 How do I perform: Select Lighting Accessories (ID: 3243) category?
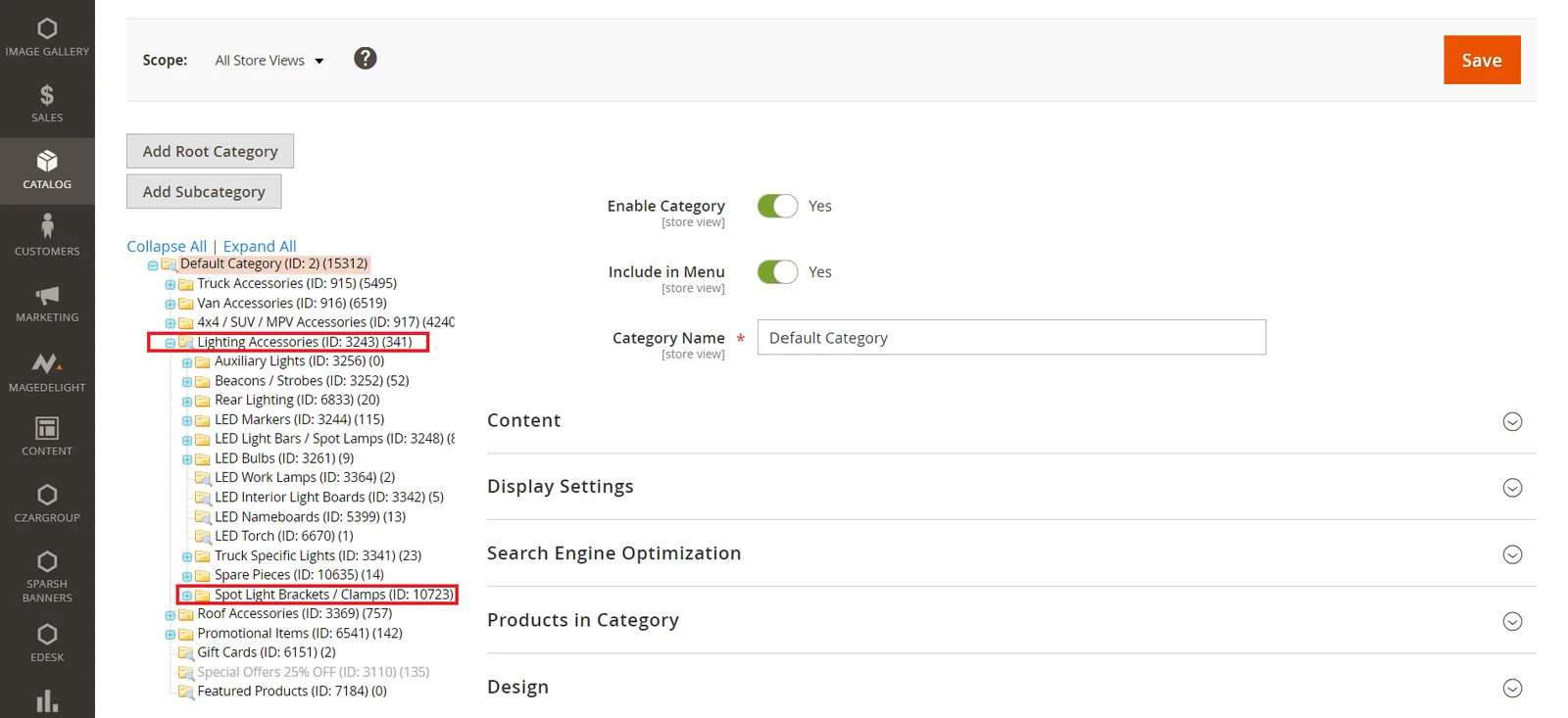pos(304,342)
